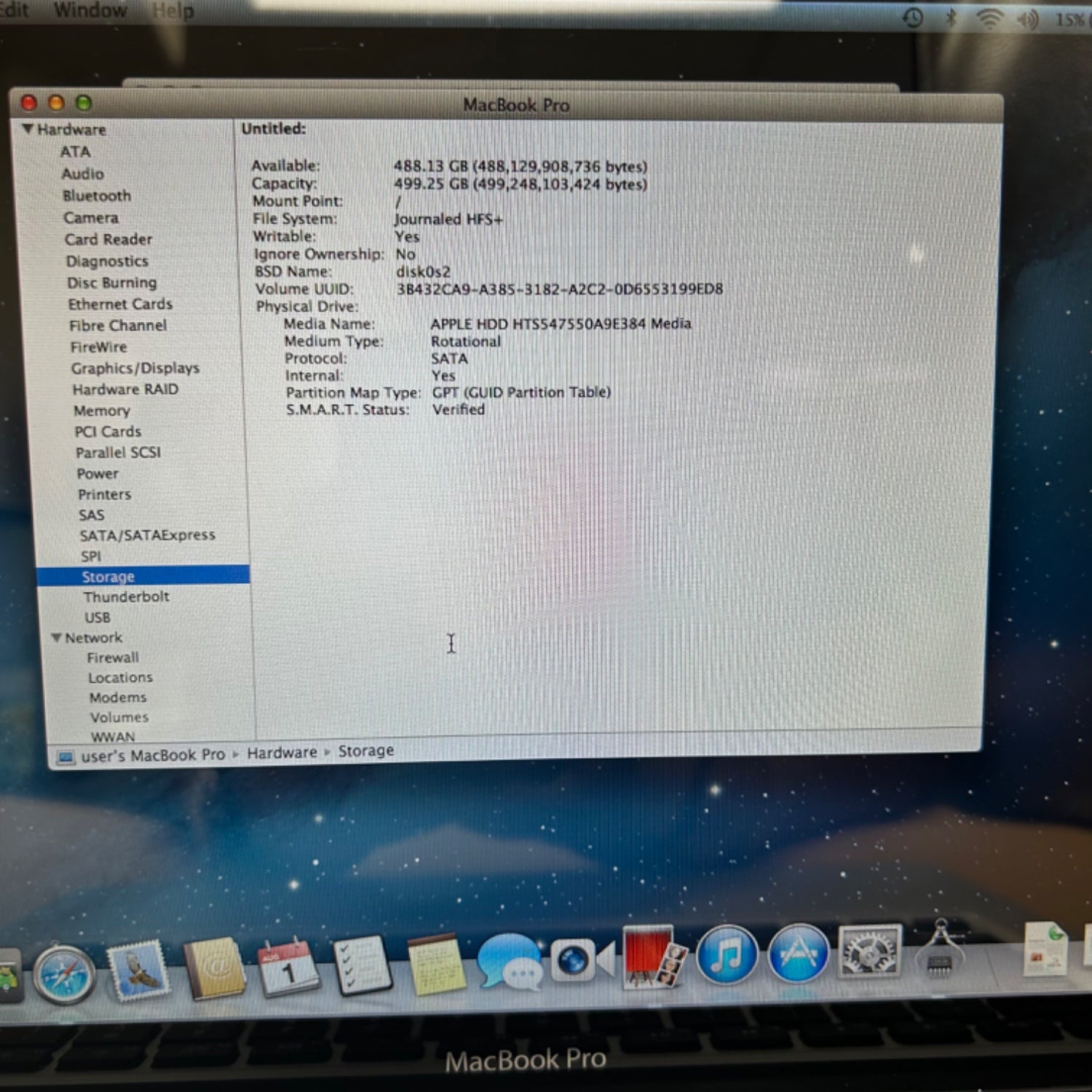The image size is (1092, 1092).
Task: Open the volume icon in the menu bar
Action: tap(1028, 19)
